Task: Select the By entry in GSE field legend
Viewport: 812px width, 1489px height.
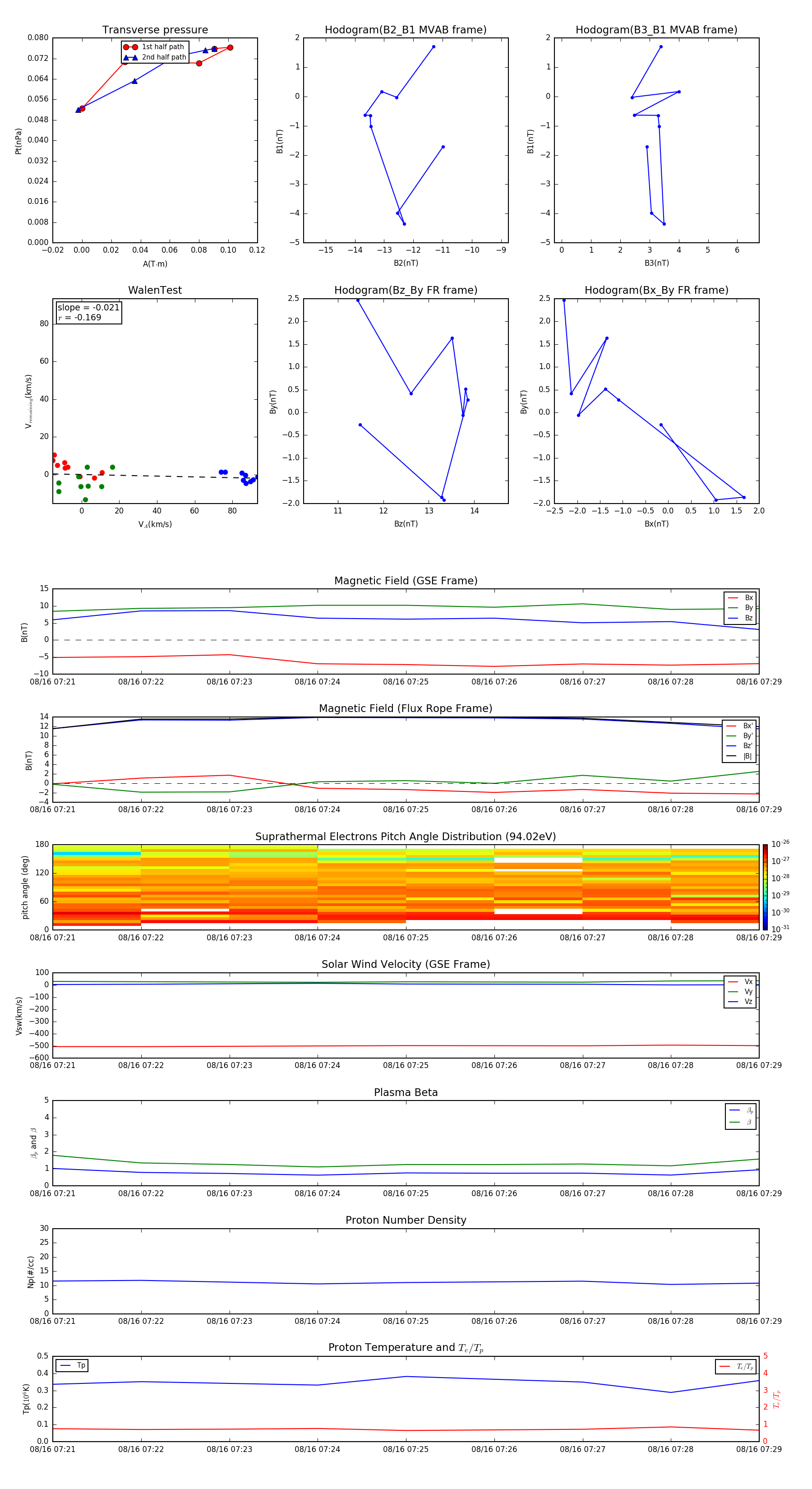Action: pyautogui.click(x=740, y=607)
